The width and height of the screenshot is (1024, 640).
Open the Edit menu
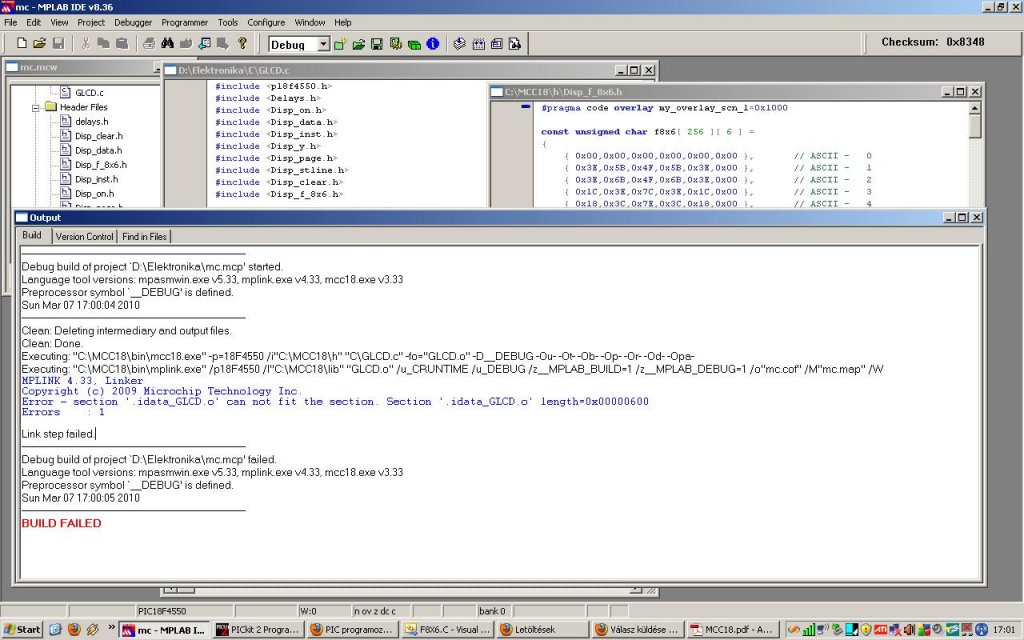pyautogui.click(x=33, y=22)
